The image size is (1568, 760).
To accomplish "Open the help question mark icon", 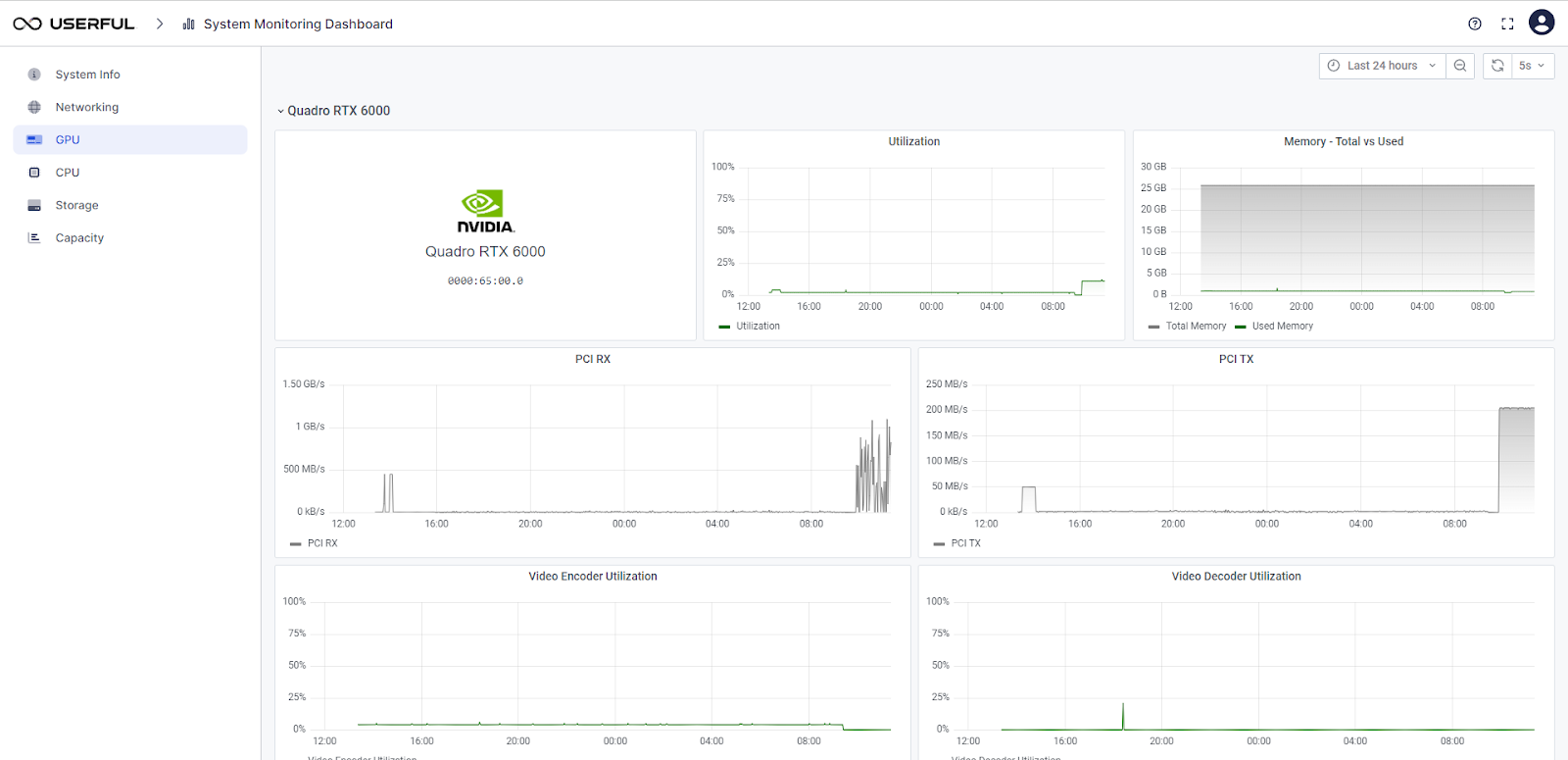I will click(1475, 24).
